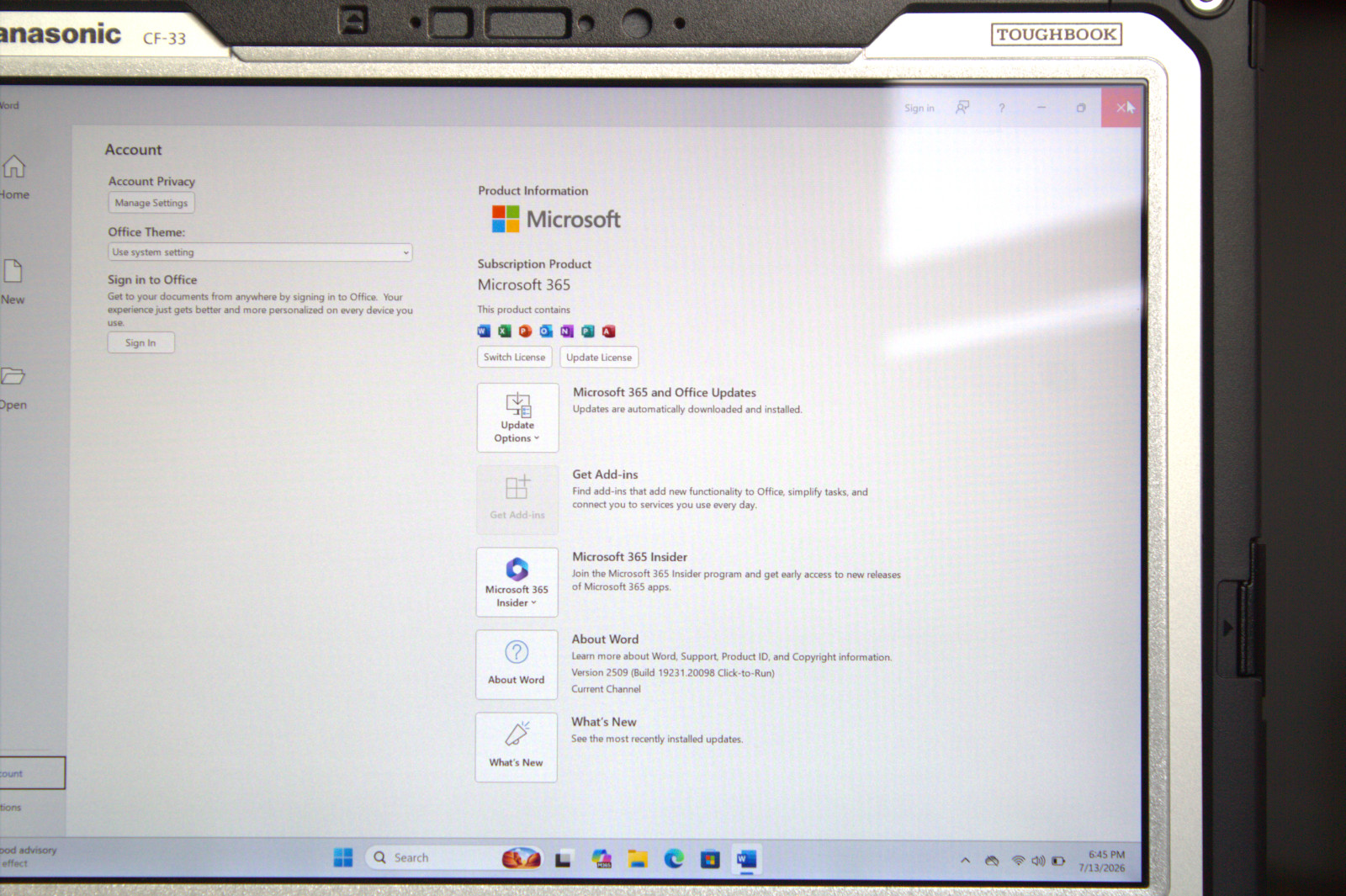This screenshot has width=1346, height=896.
Task: Click the About Word button
Action: [517, 665]
